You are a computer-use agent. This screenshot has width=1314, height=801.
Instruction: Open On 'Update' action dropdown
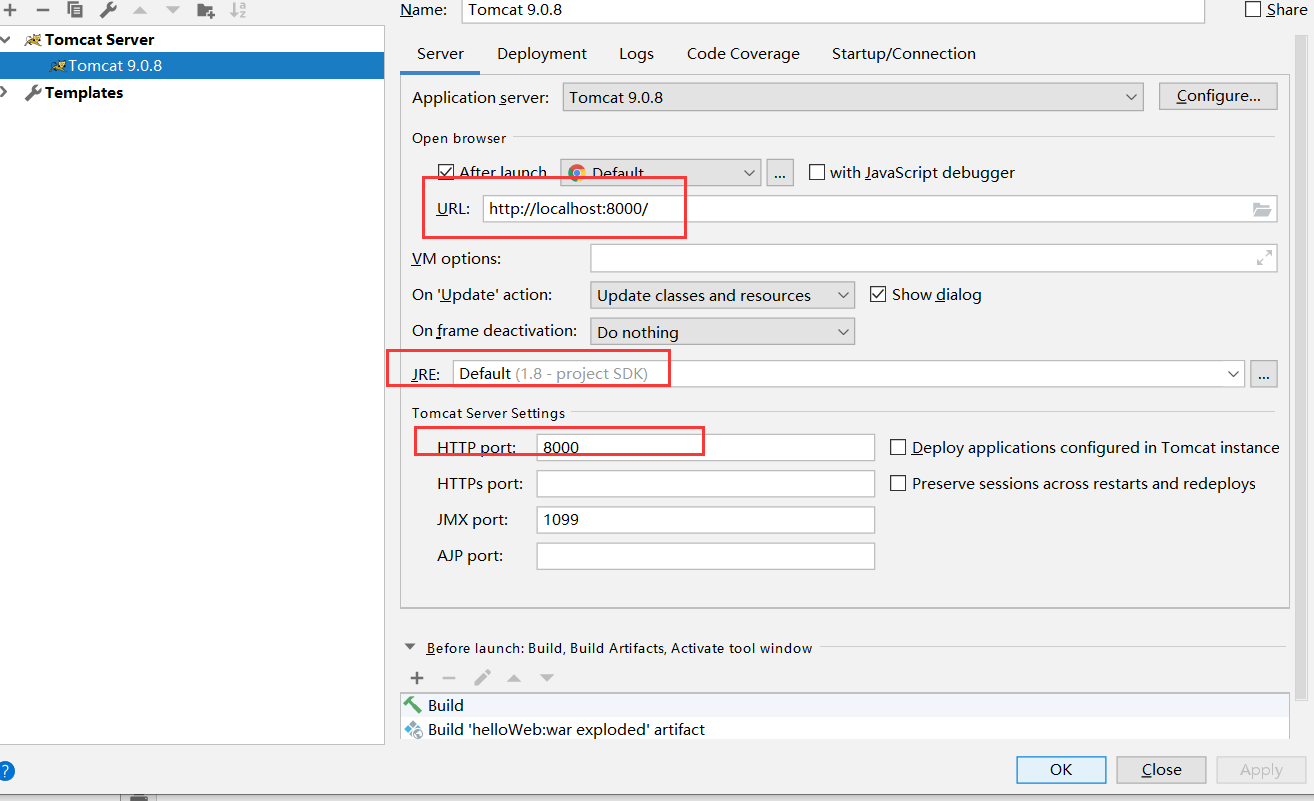(722, 295)
